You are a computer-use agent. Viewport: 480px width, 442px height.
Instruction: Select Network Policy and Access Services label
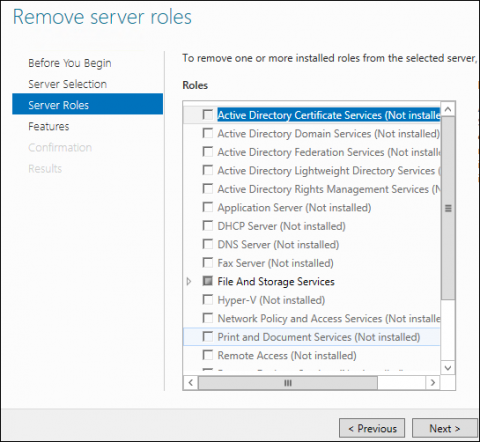(x=329, y=319)
